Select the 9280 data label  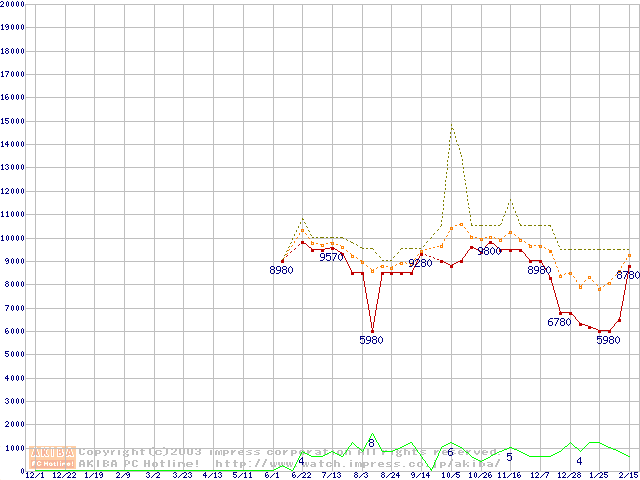420,263
